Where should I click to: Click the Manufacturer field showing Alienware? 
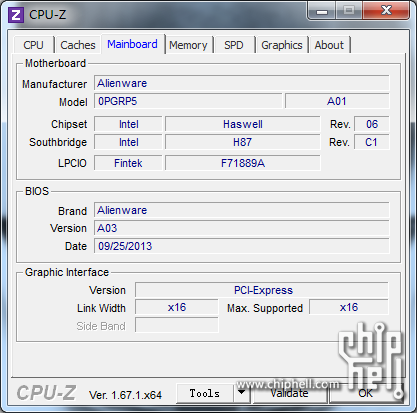tap(242, 83)
